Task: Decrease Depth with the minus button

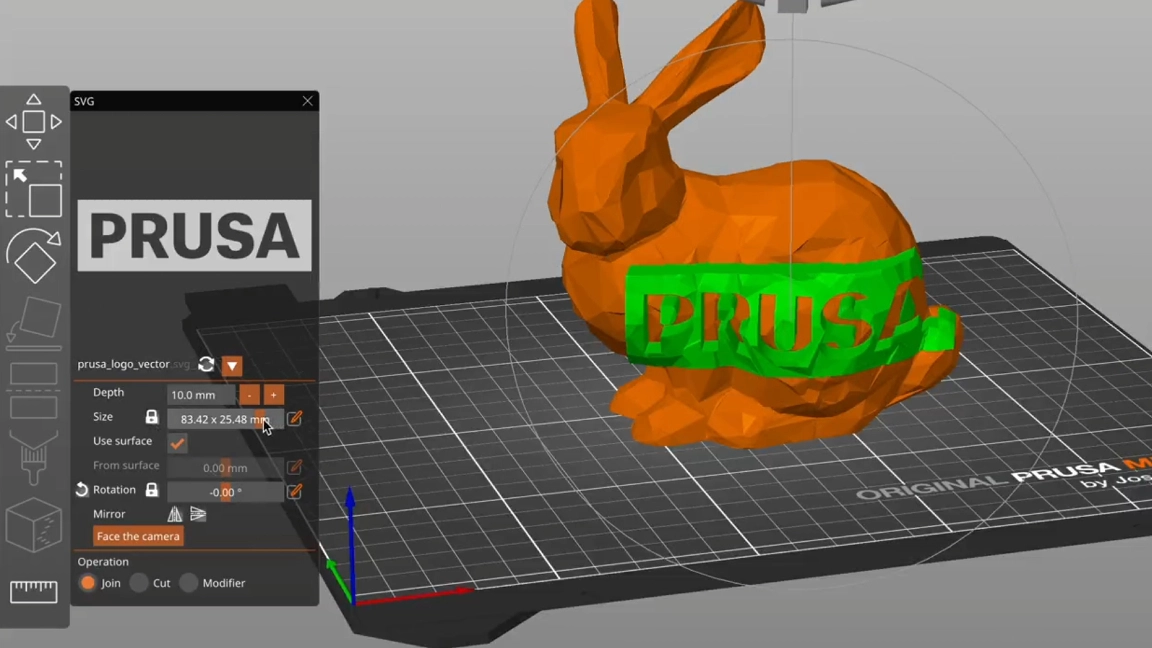Action: [x=250, y=395]
